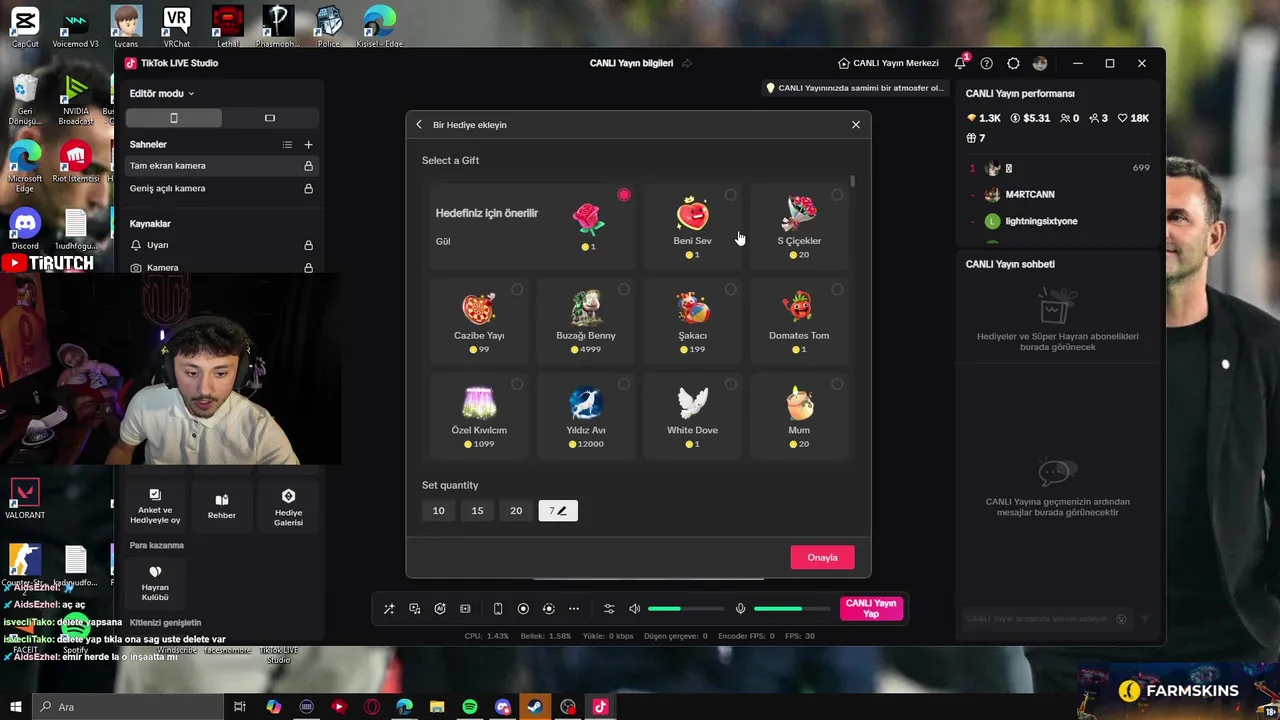The width and height of the screenshot is (1280, 720).
Task: Pick the Yıldız Avı gift
Action: coord(586,415)
